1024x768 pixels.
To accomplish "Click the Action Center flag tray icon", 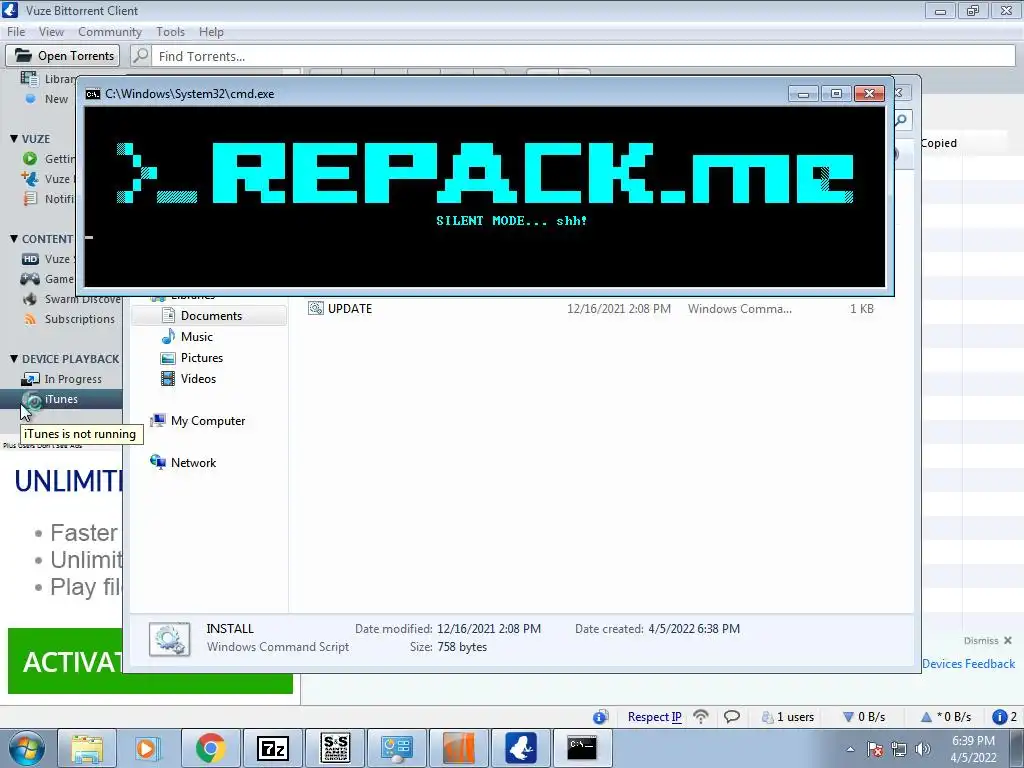I will point(875,749).
